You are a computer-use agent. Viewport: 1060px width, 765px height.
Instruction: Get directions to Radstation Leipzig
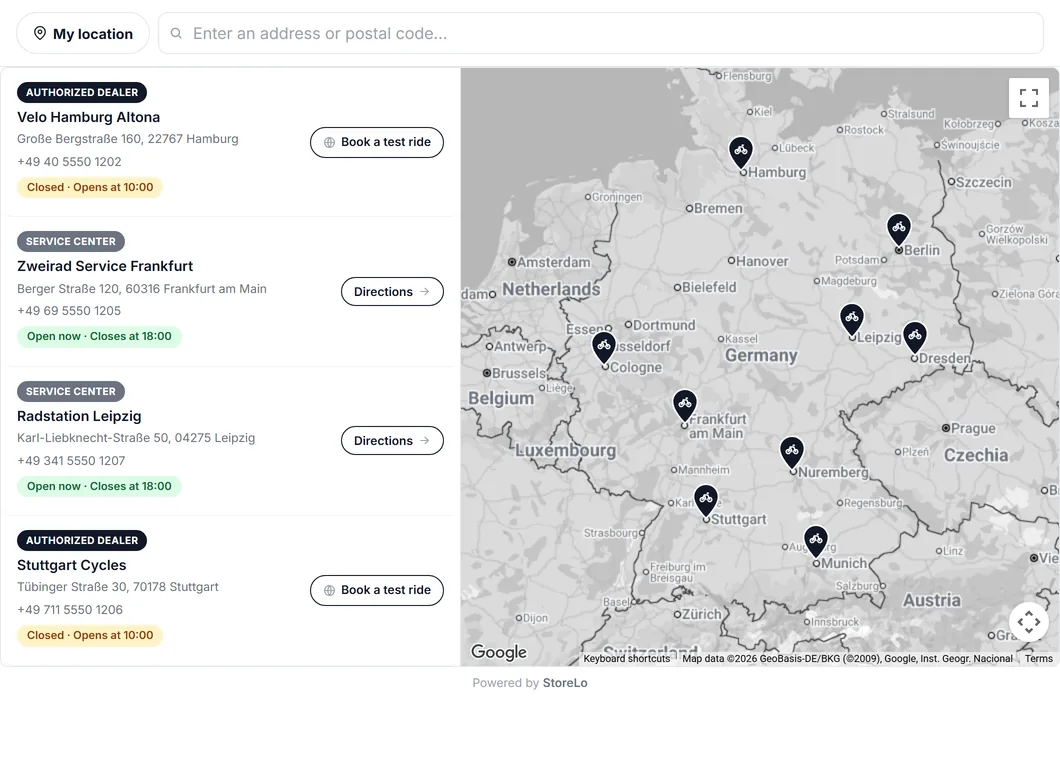tap(392, 441)
